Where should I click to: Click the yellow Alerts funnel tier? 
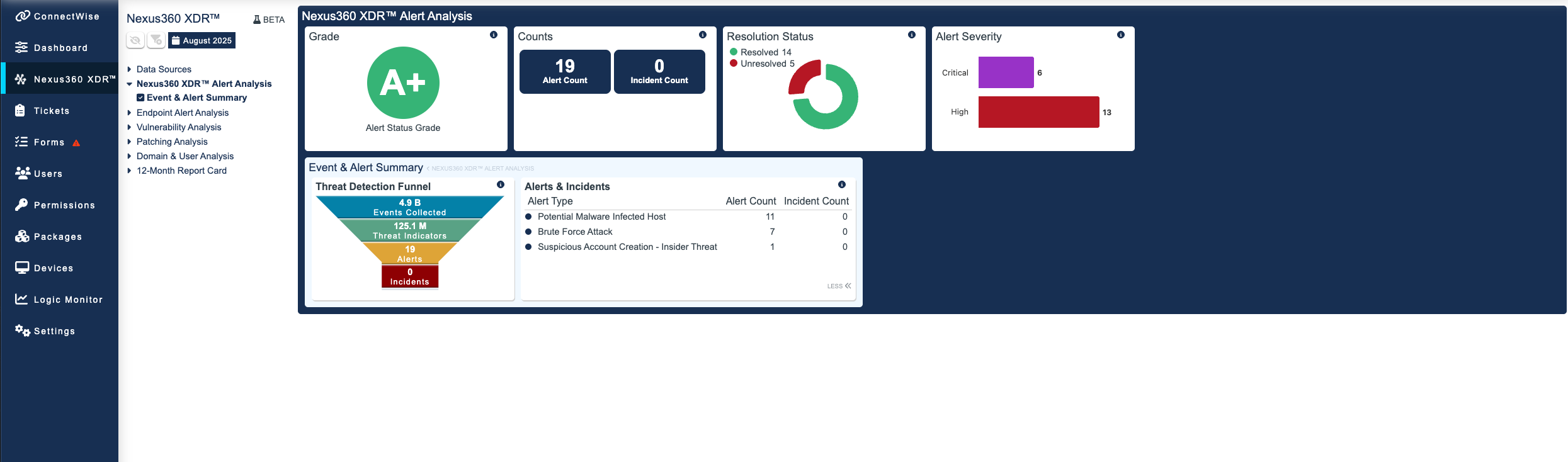(x=410, y=254)
